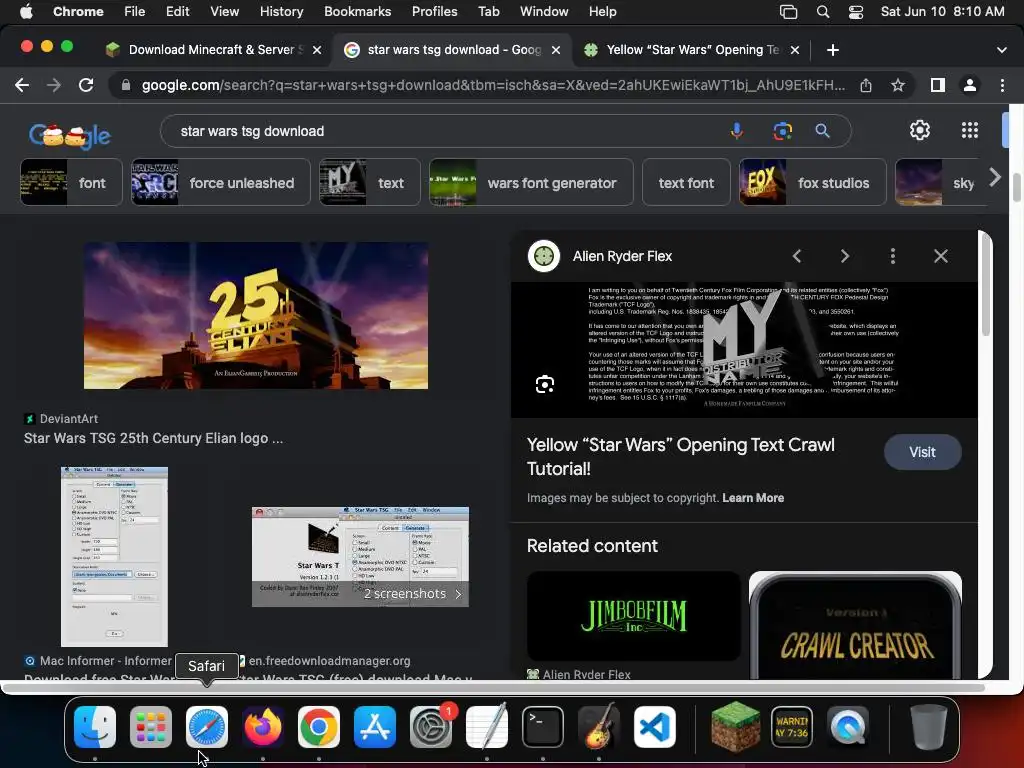Open Google quick settings gear
The image size is (1024, 768).
[920, 131]
